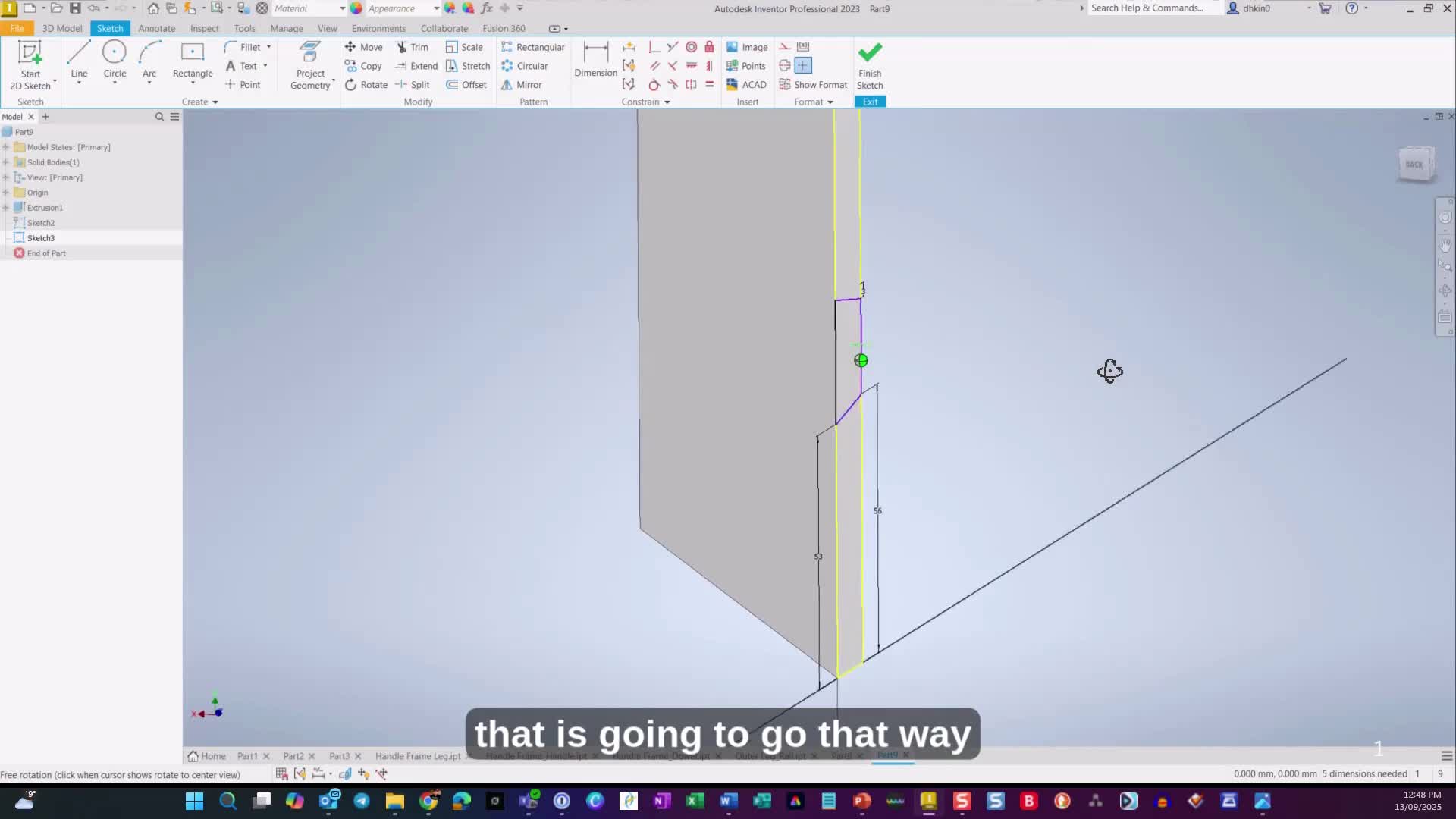Toggle the centerline format button

point(785,66)
